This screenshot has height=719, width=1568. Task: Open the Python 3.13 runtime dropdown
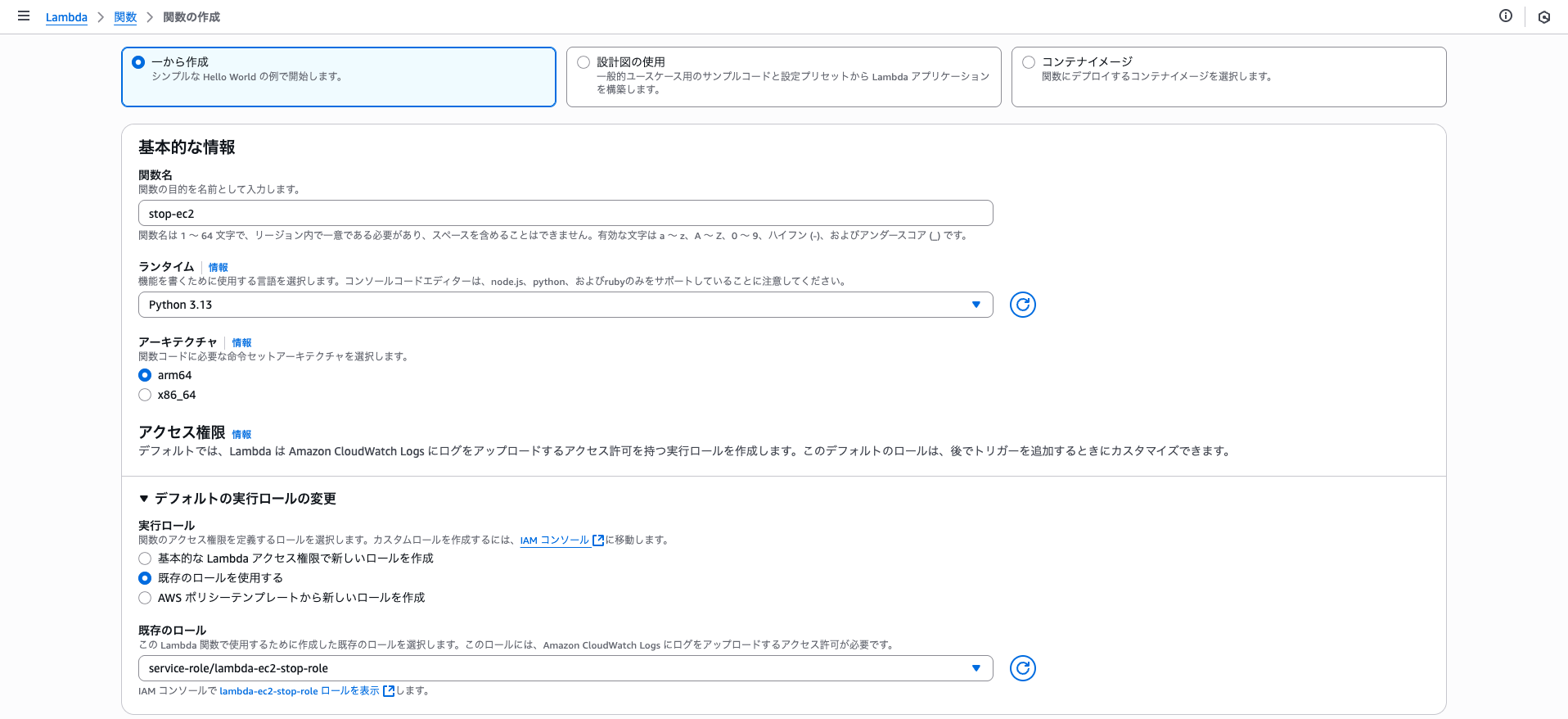[565, 305]
